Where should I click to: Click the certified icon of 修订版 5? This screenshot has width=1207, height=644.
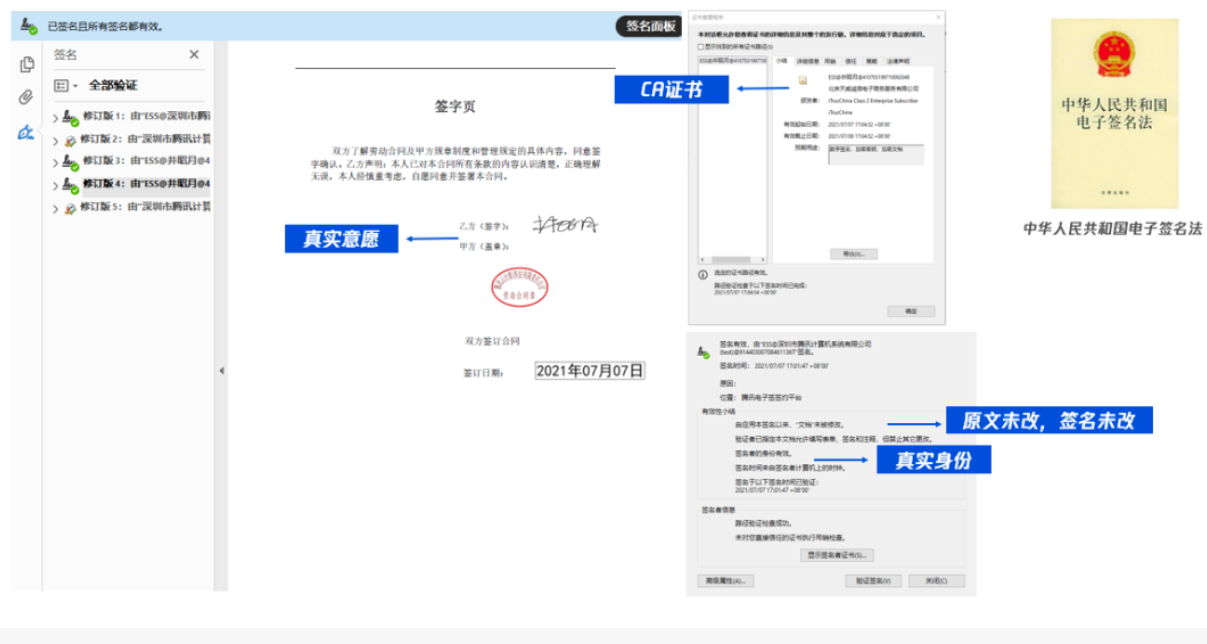click(70, 208)
